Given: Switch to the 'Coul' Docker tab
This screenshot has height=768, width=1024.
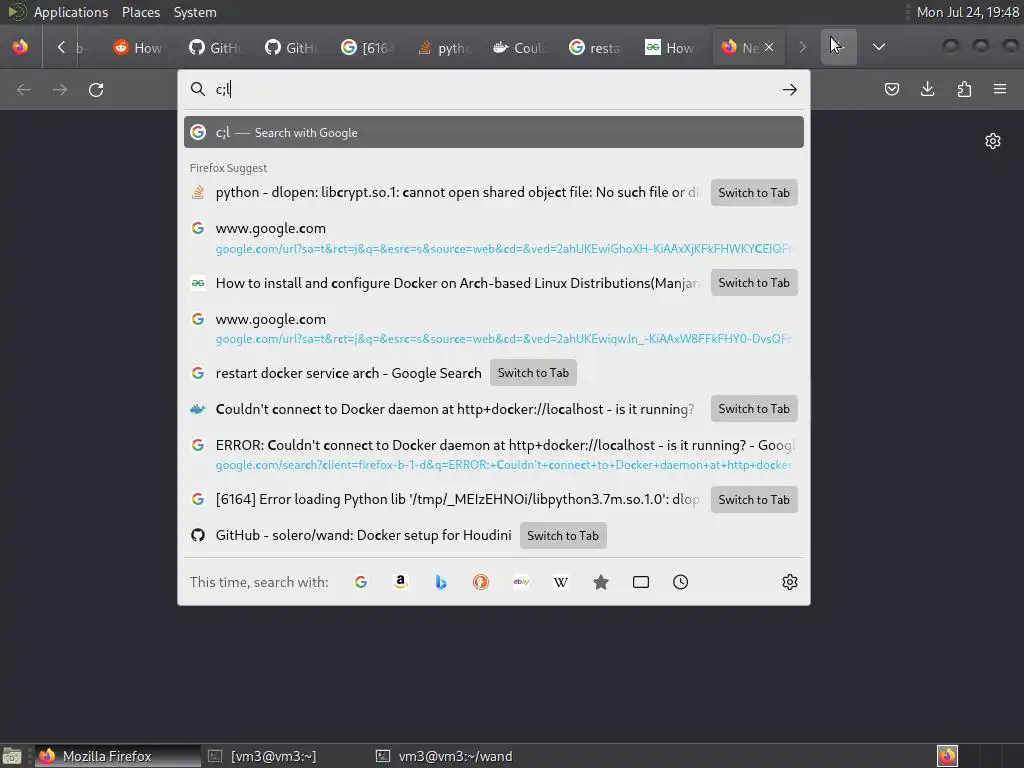Looking at the screenshot, I should coord(519,47).
